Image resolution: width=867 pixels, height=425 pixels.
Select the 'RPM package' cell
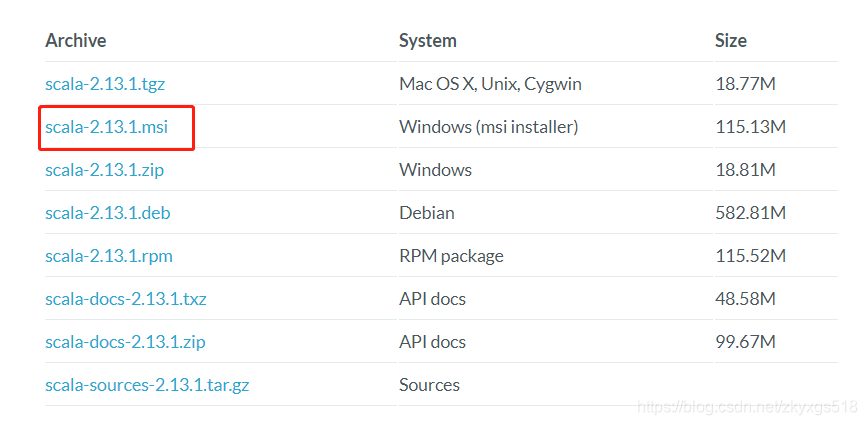pyautogui.click(x=451, y=256)
